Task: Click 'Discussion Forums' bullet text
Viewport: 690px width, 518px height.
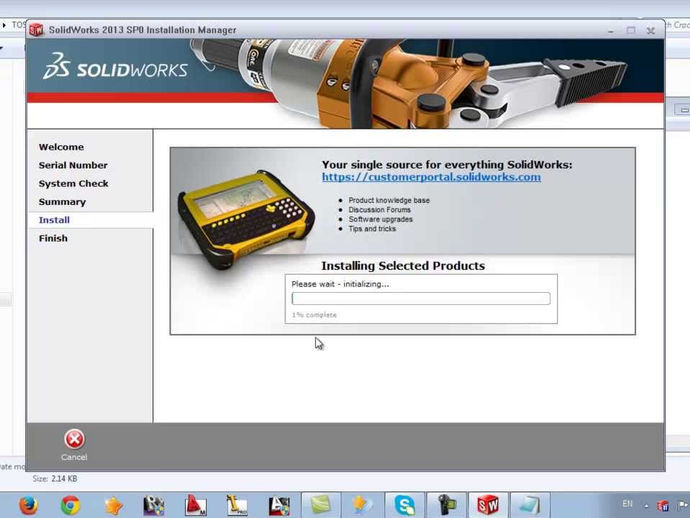Action: (x=380, y=210)
